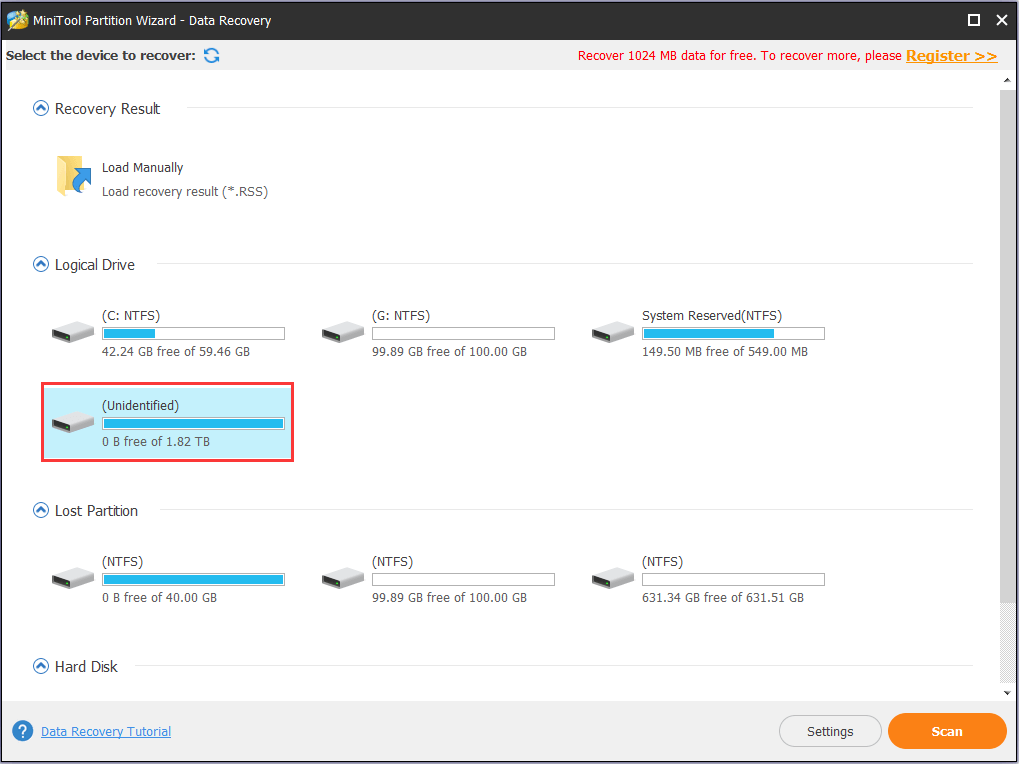
Task: Click the refresh device list icon
Action: tap(212, 56)
